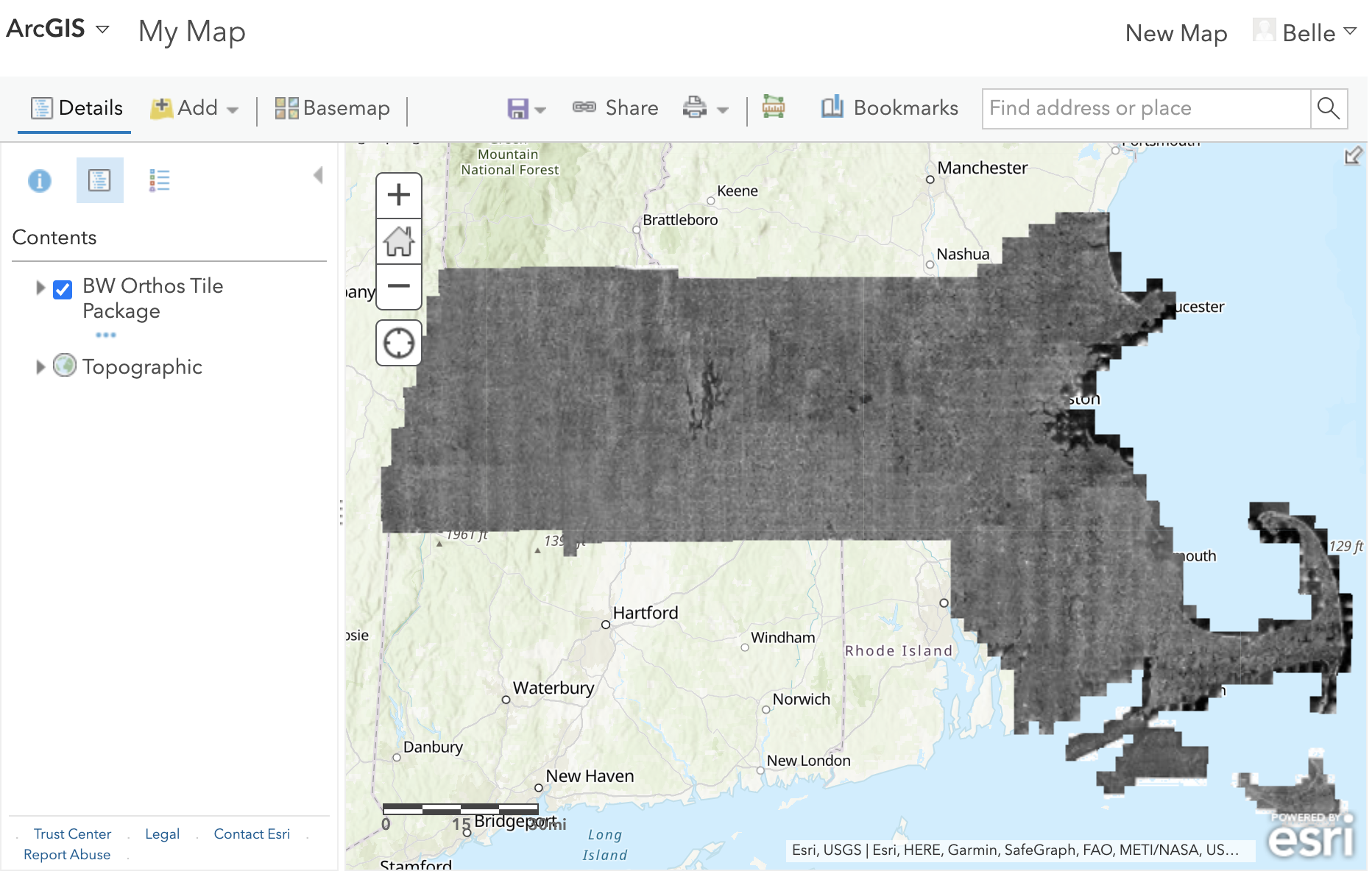Click New Map link
Viewport: 1372px width, 874px height.
tap(1175, 33)
